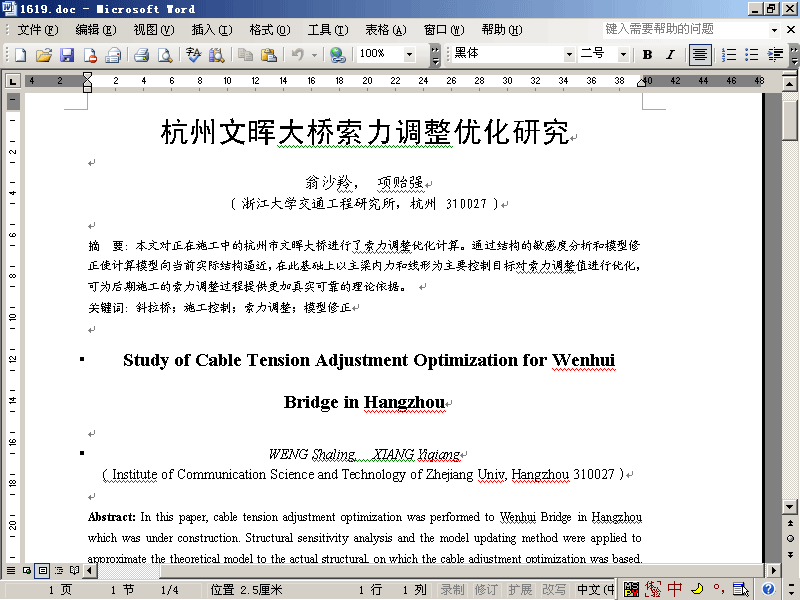Switch to Outline view icon
Image resolution: width=800 pixels, height=600 pixels.
pyautogui.click(x=59, y=570)
